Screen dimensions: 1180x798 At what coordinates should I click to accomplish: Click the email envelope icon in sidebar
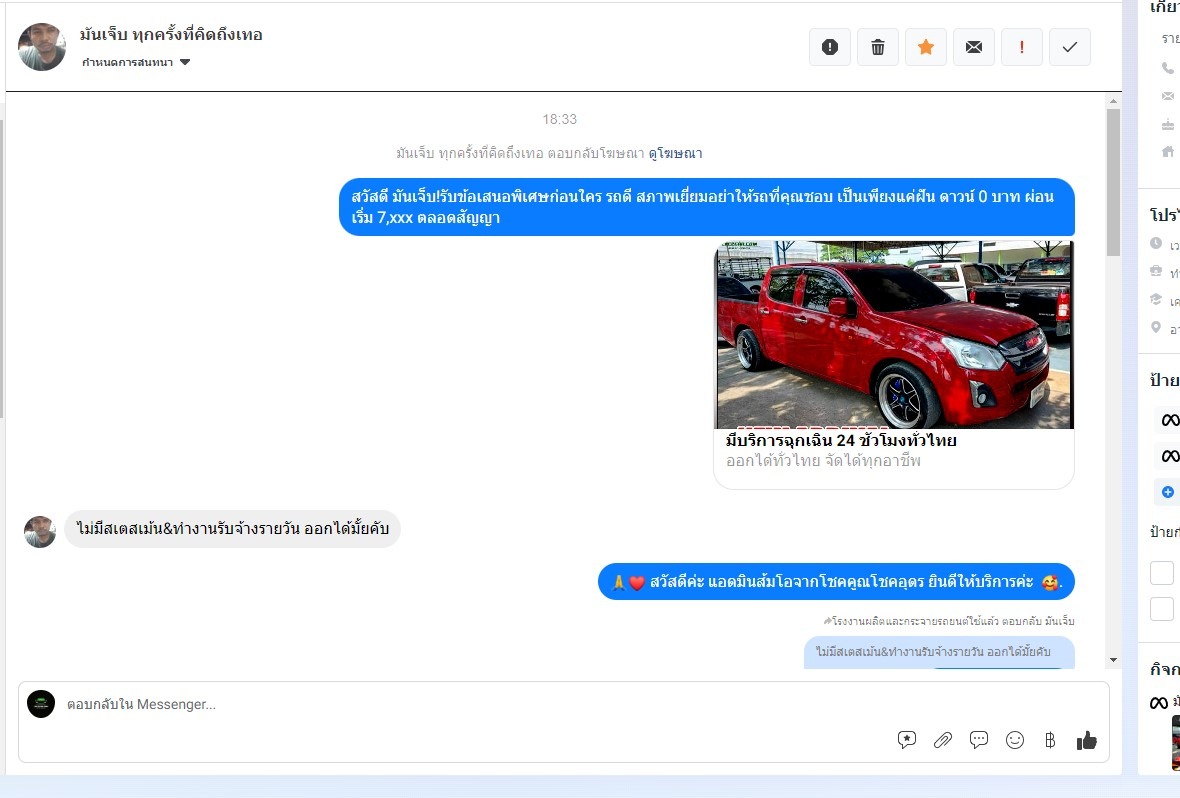pyautogui.click(x=1168, y=96)
